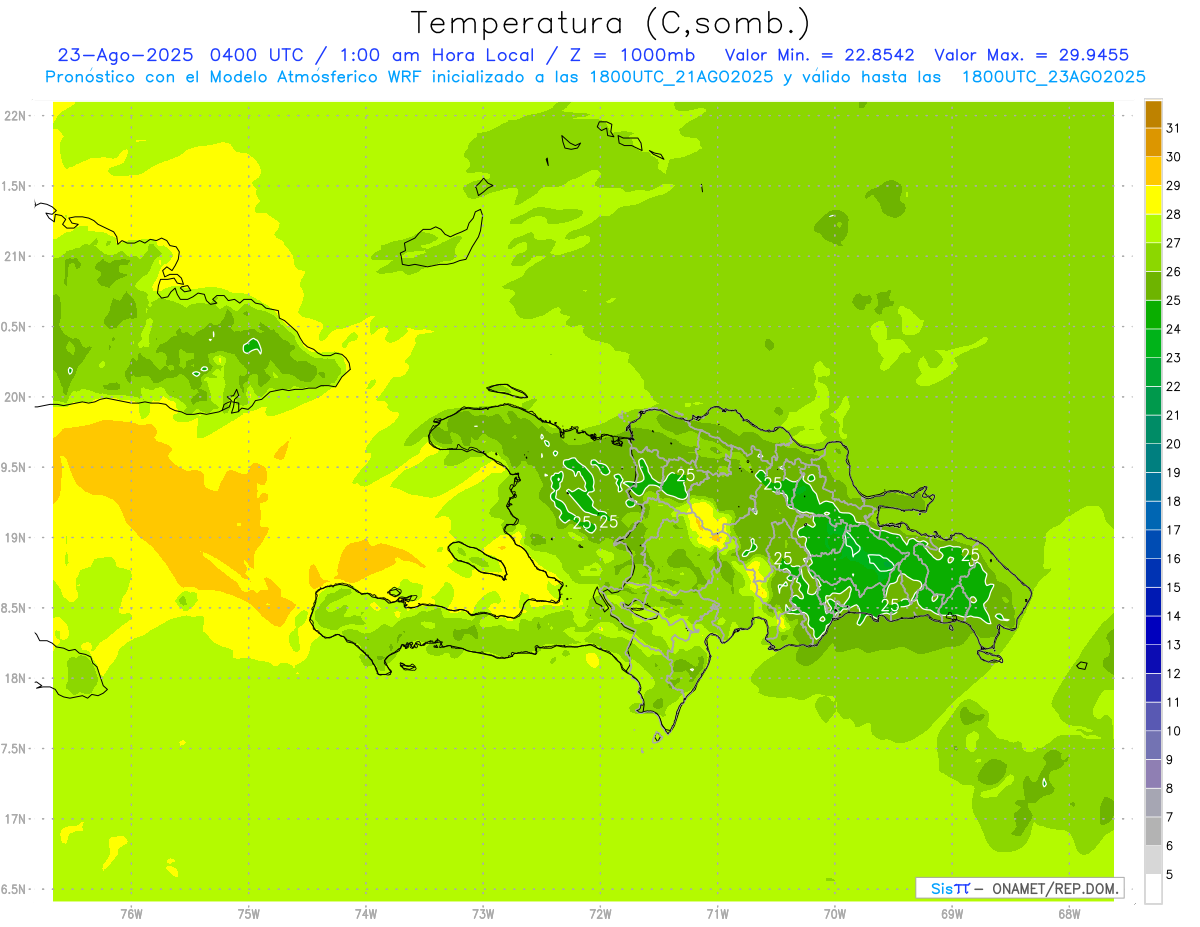Click the gray legend band between 6 and 7
The height and width of the screenshot is (927, 1200).
coord(1153,831)
